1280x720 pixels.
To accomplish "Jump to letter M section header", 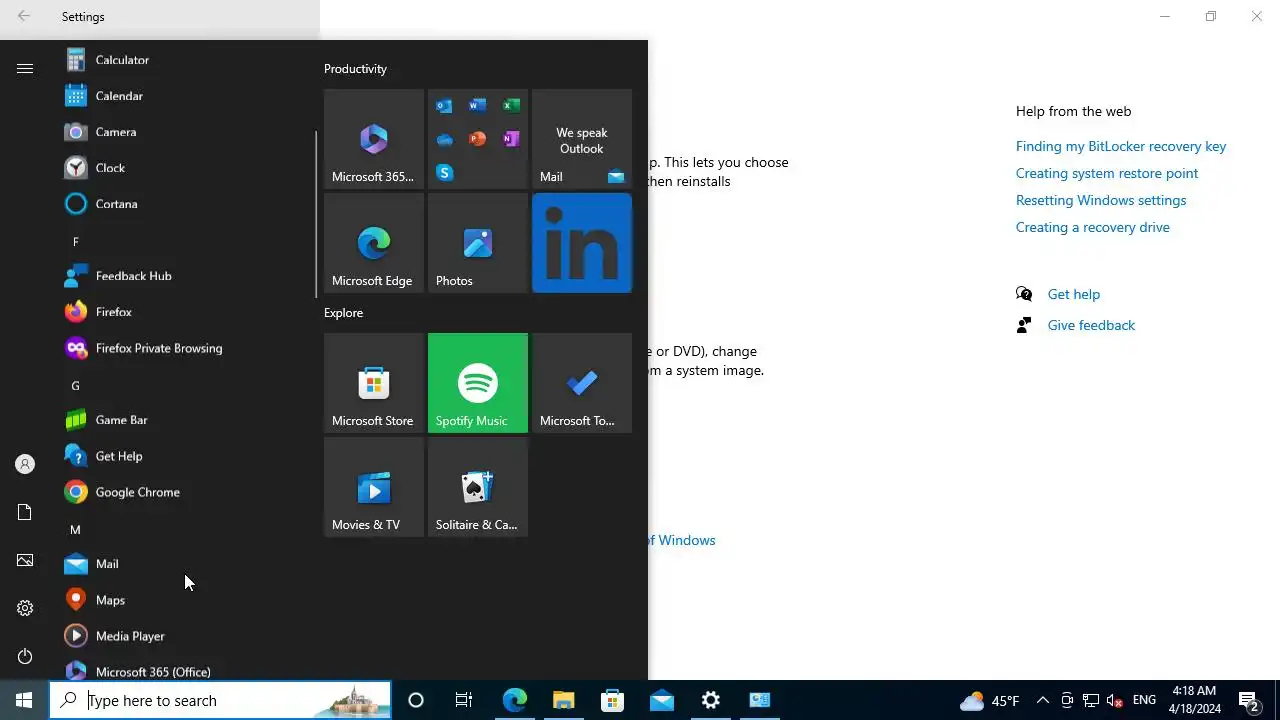I will [75, 529].
